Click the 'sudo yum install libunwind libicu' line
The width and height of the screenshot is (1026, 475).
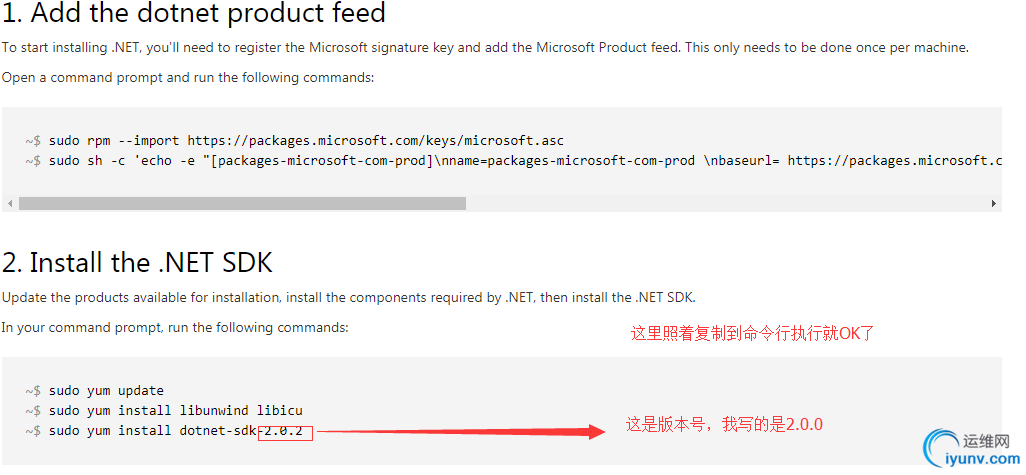[164, 411]
